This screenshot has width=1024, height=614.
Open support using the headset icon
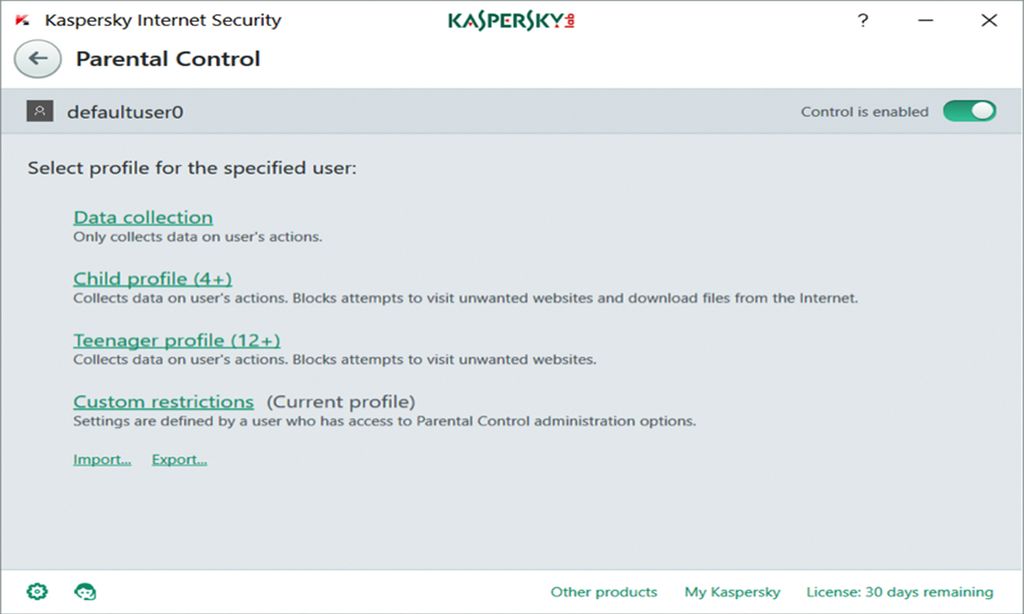85,591
